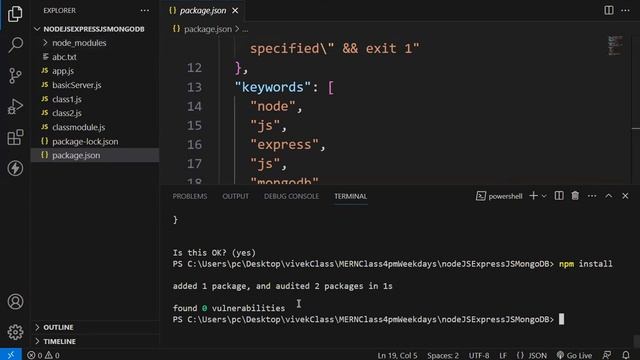
Task: Click the package.json breadcrumb
Action: point(207,29)
